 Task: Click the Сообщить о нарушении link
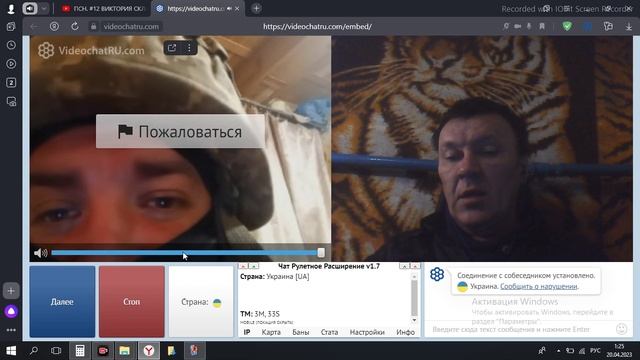[539, 287]
